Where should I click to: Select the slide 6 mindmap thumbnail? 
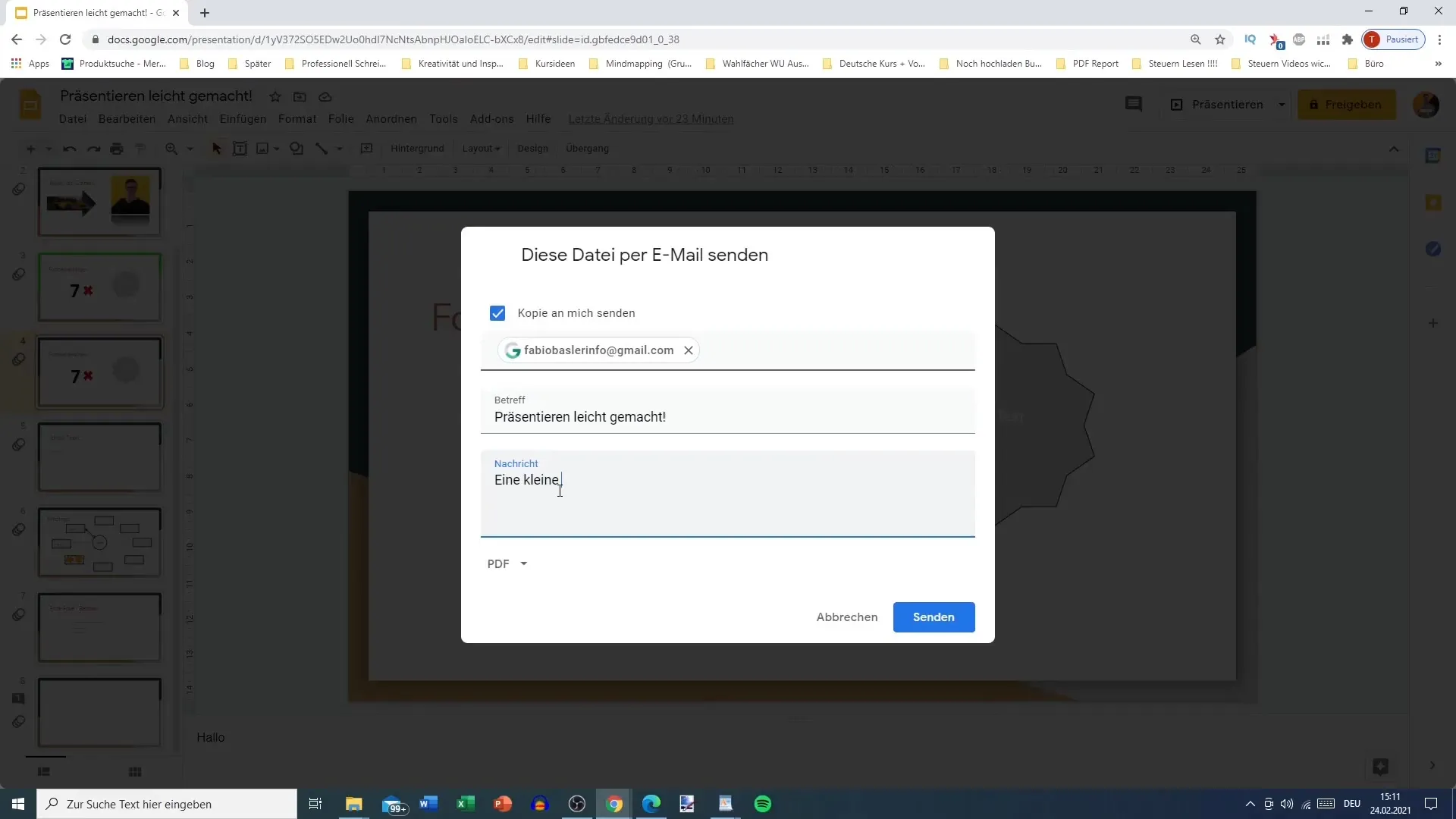pos(99,542)
